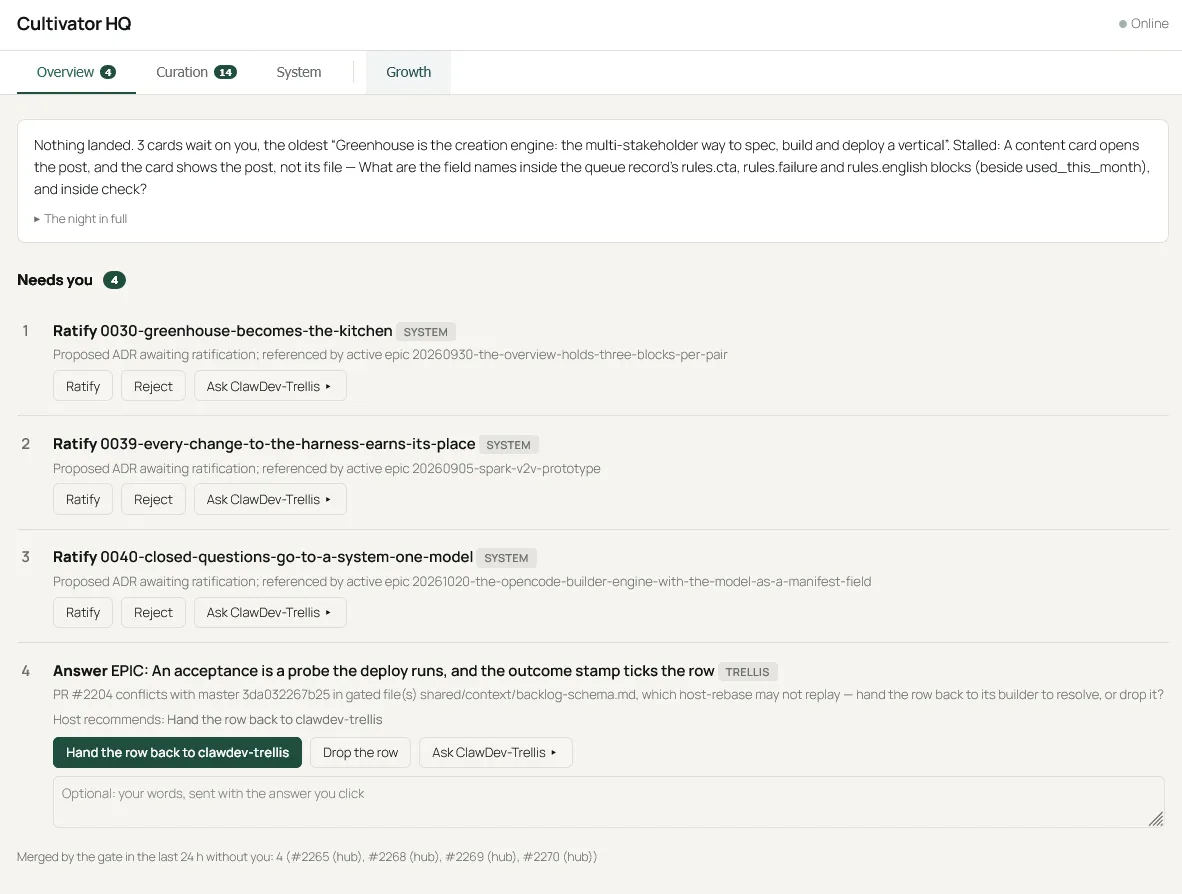
Task: Go to the Growth tab
Action: [x=409, y=72]
